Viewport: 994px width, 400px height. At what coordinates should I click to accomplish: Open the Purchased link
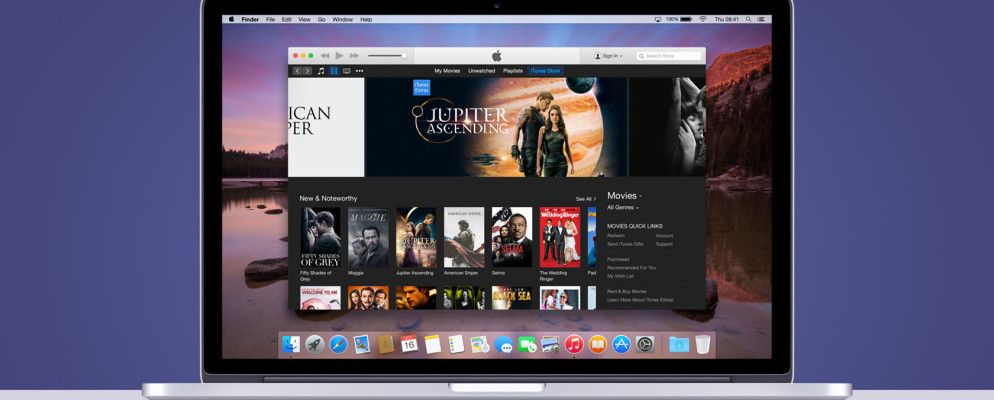[x=618, y=259]
